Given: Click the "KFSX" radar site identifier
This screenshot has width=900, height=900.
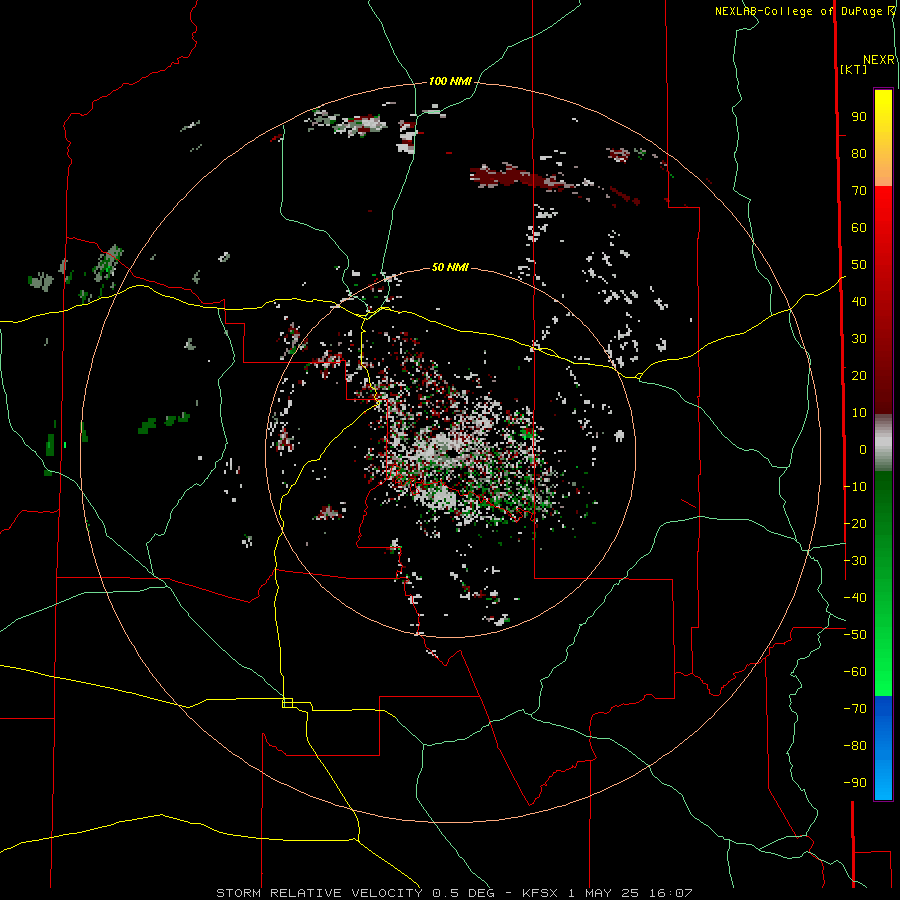Looking at the screenshot, I should tap(540, 893).
